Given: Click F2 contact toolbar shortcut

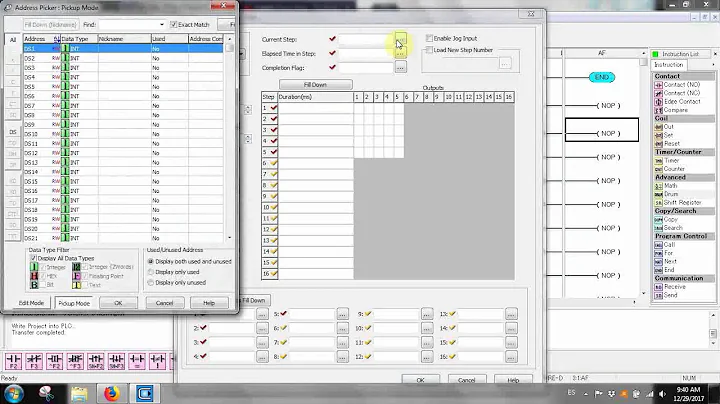Looking at the screenshot, I should pos(13,361).
